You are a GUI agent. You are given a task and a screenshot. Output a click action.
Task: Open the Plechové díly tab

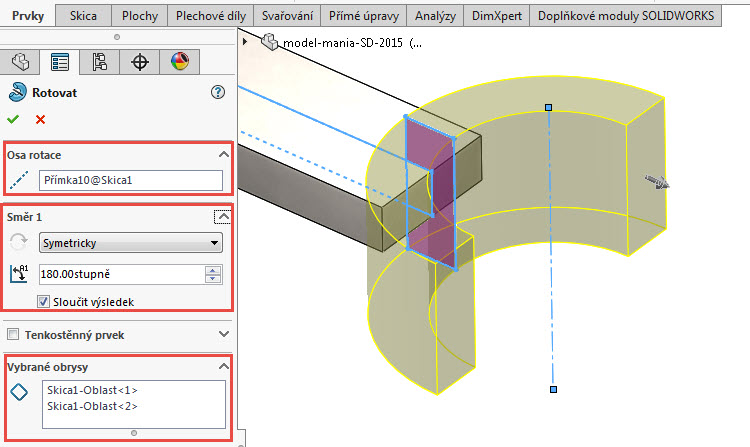coord(210,16)
